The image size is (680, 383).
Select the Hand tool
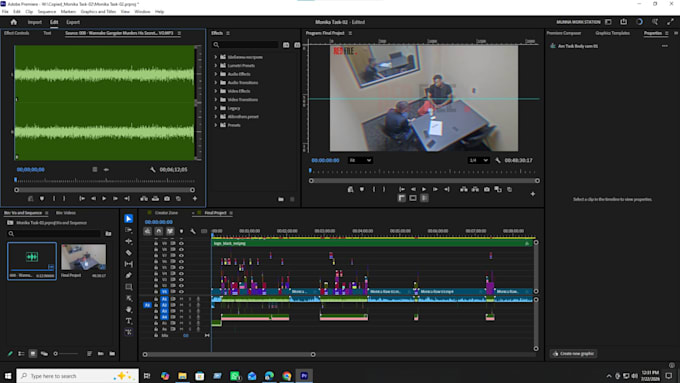click(128, 309)
